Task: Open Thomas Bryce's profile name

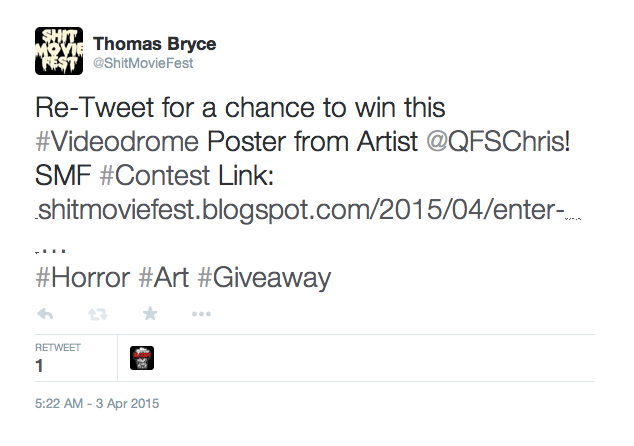Action: (154, 44)
